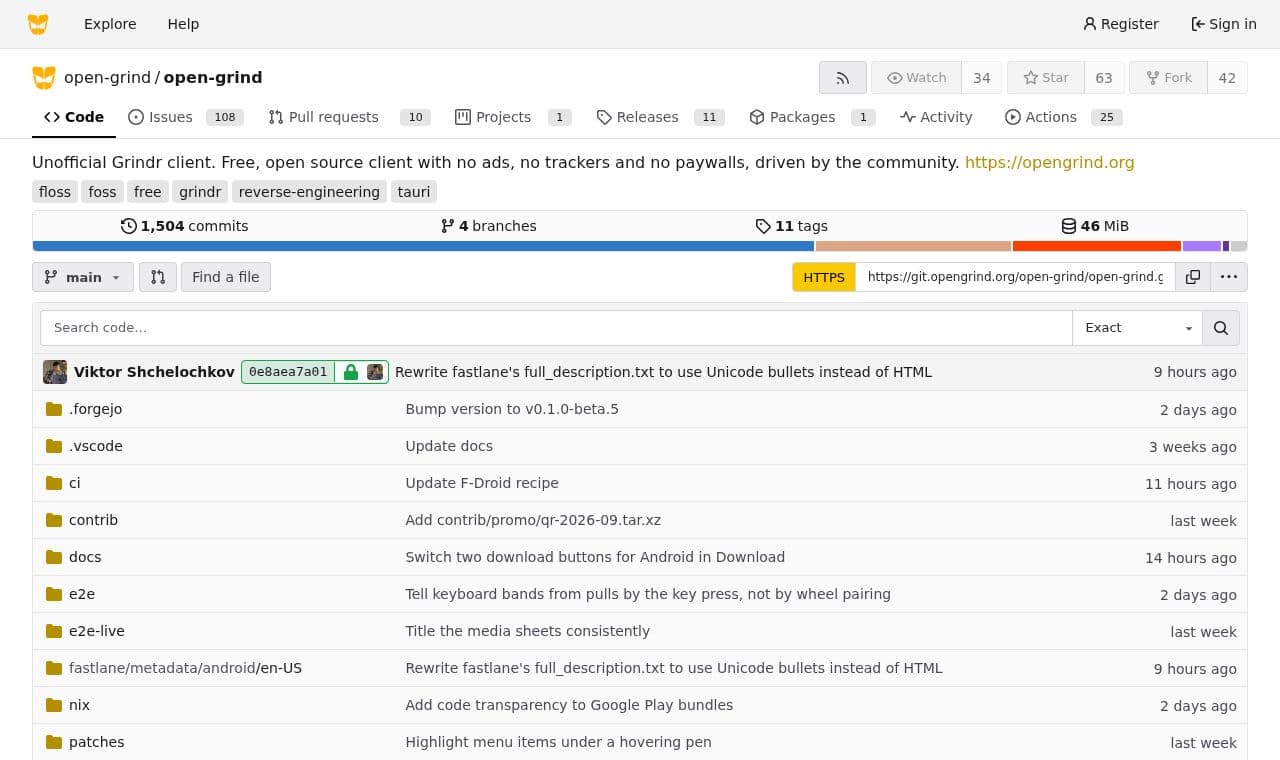Image resolution: width=1280 pixels, height=760 pixels.
Task: Switch to the Pull requests tab
Action: tap(349, 117)
